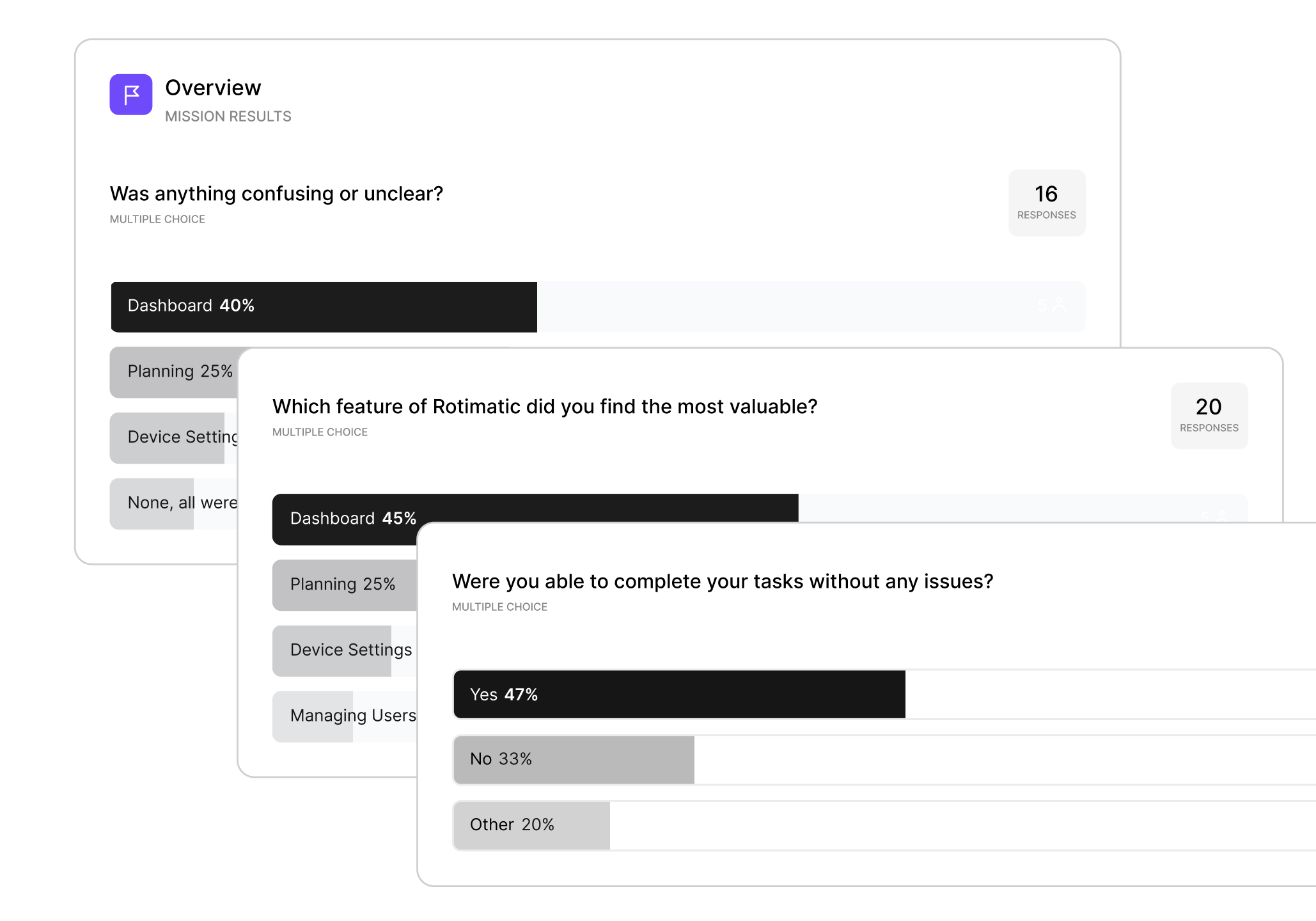Select the 'None, all were' answer bar
1316x921 pixels.
173,504
